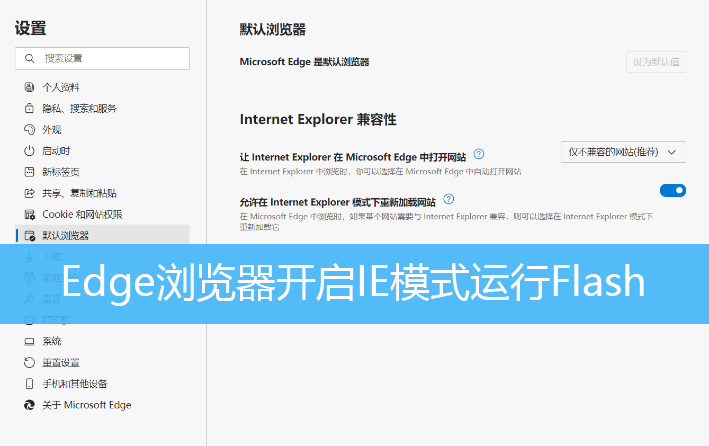The height and width of the screenshot is (446, 709).
Task: Open 重置设置 in the sidebar
Action: coord(60,362)
